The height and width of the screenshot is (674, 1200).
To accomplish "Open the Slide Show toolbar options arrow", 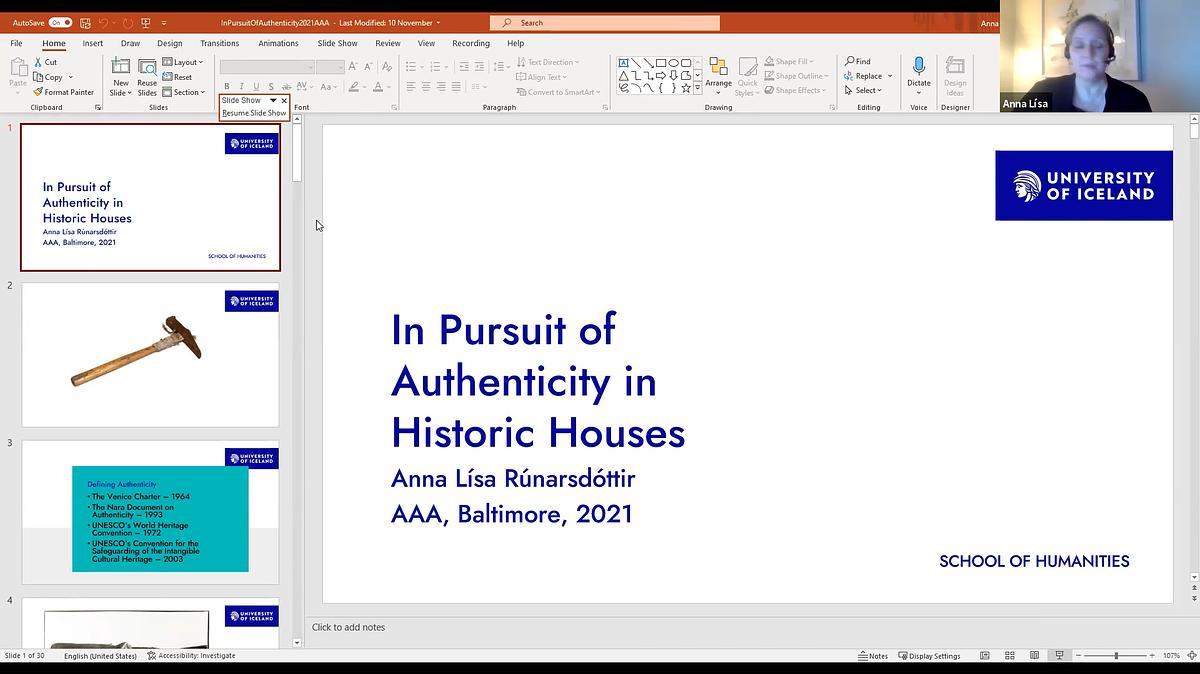I will tap(273, 100).
